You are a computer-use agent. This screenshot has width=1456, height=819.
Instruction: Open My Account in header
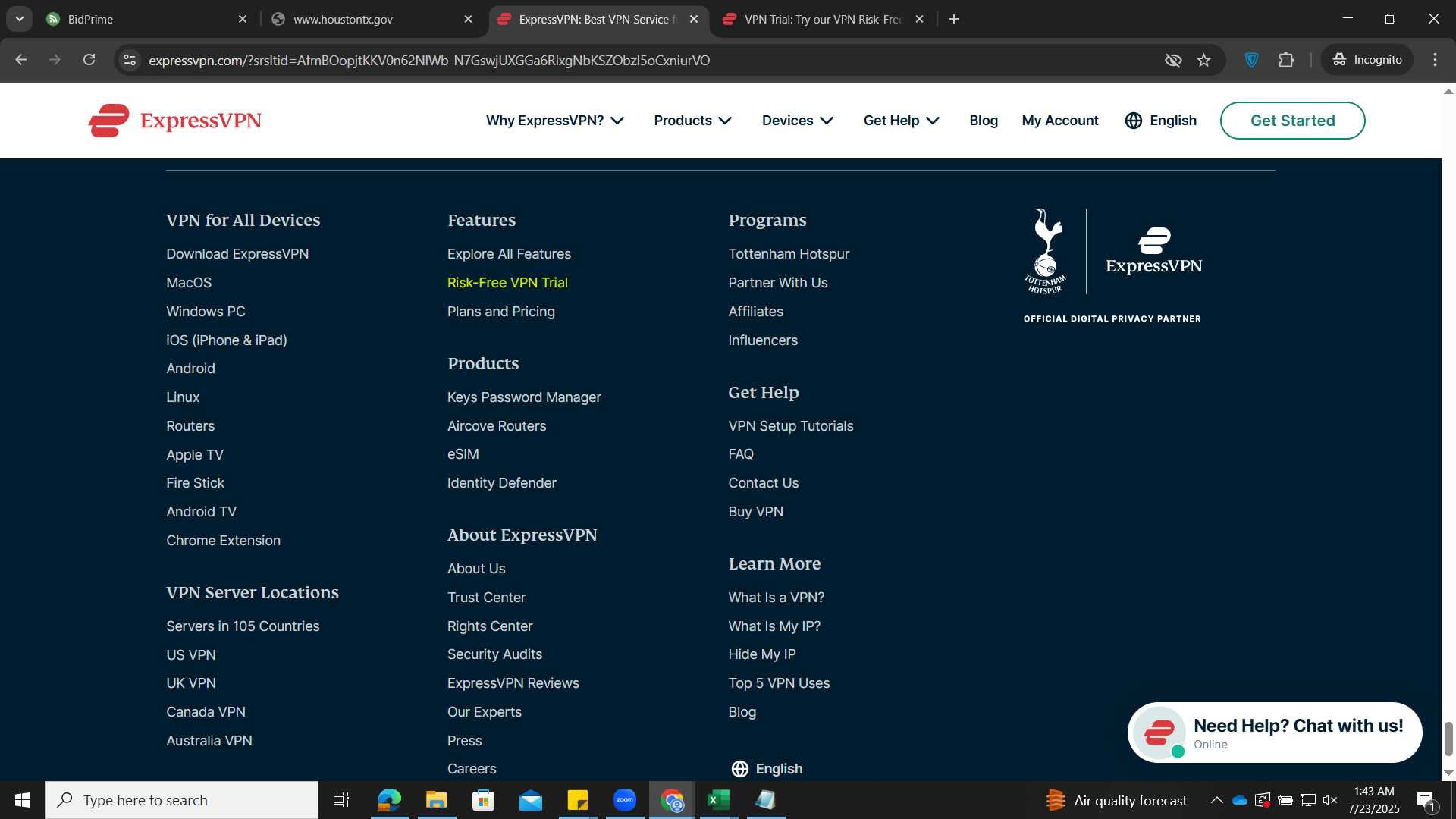[1060, 121]
